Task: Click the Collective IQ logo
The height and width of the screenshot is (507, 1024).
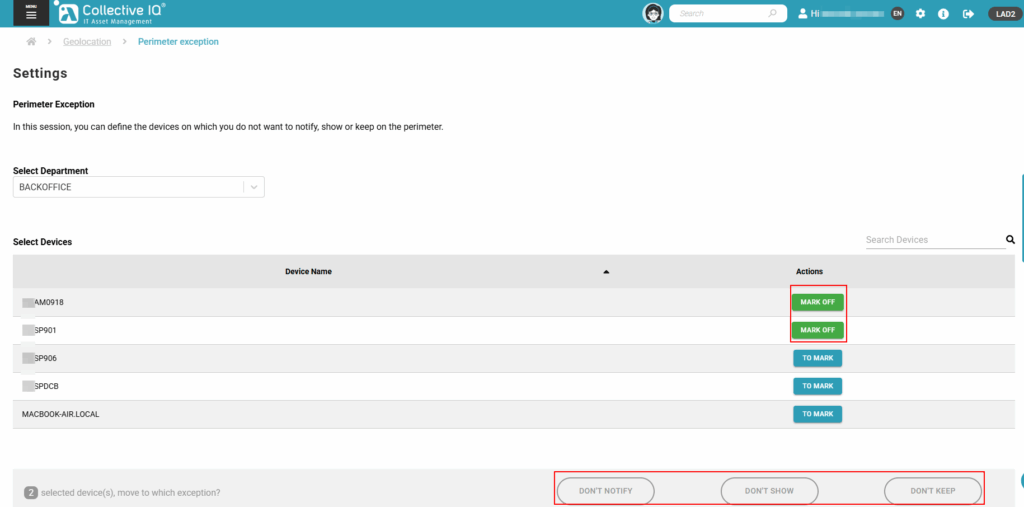Action: tap(110, 13)
